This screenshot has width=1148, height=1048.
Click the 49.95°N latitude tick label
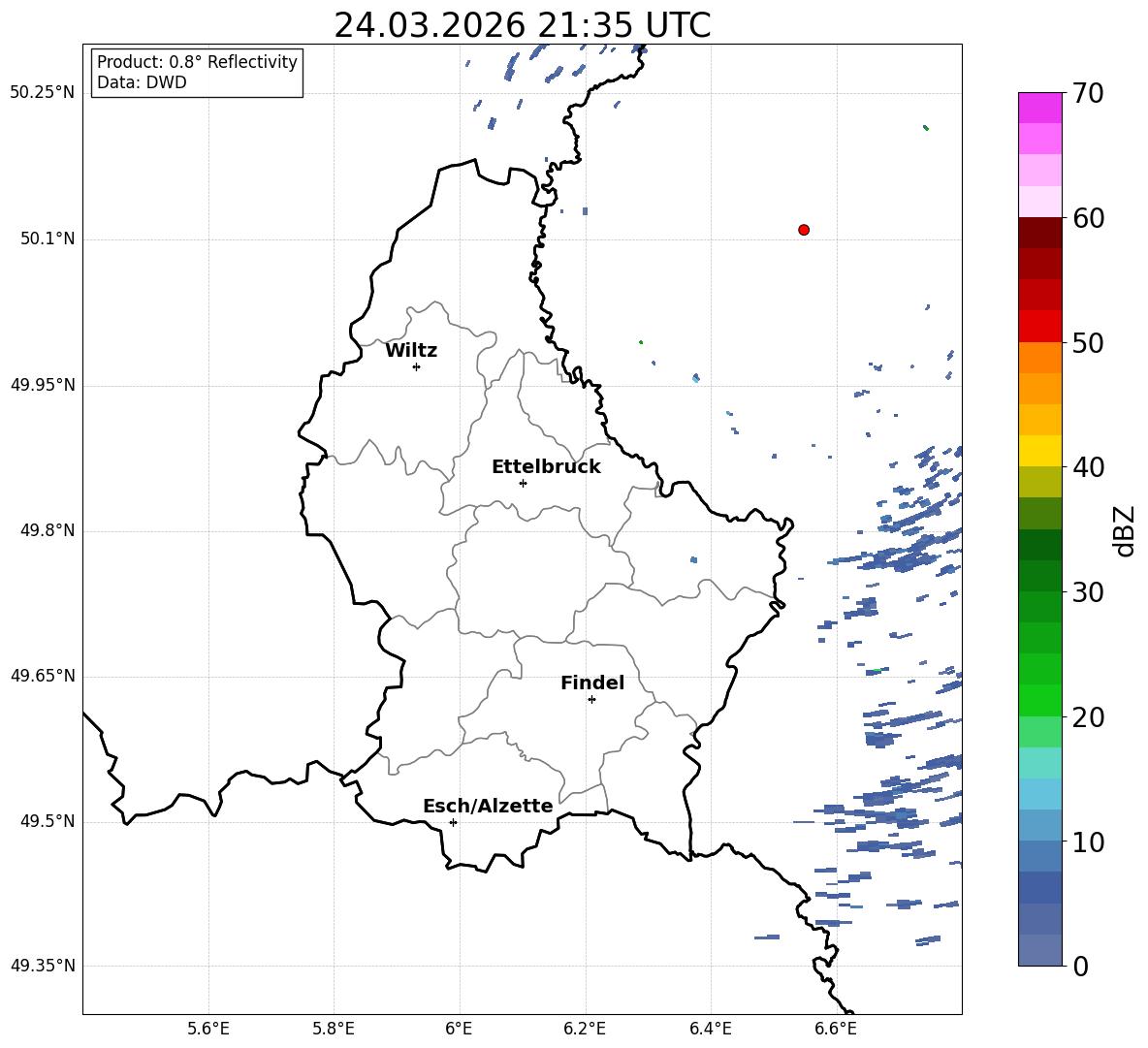tap(43, 384)
